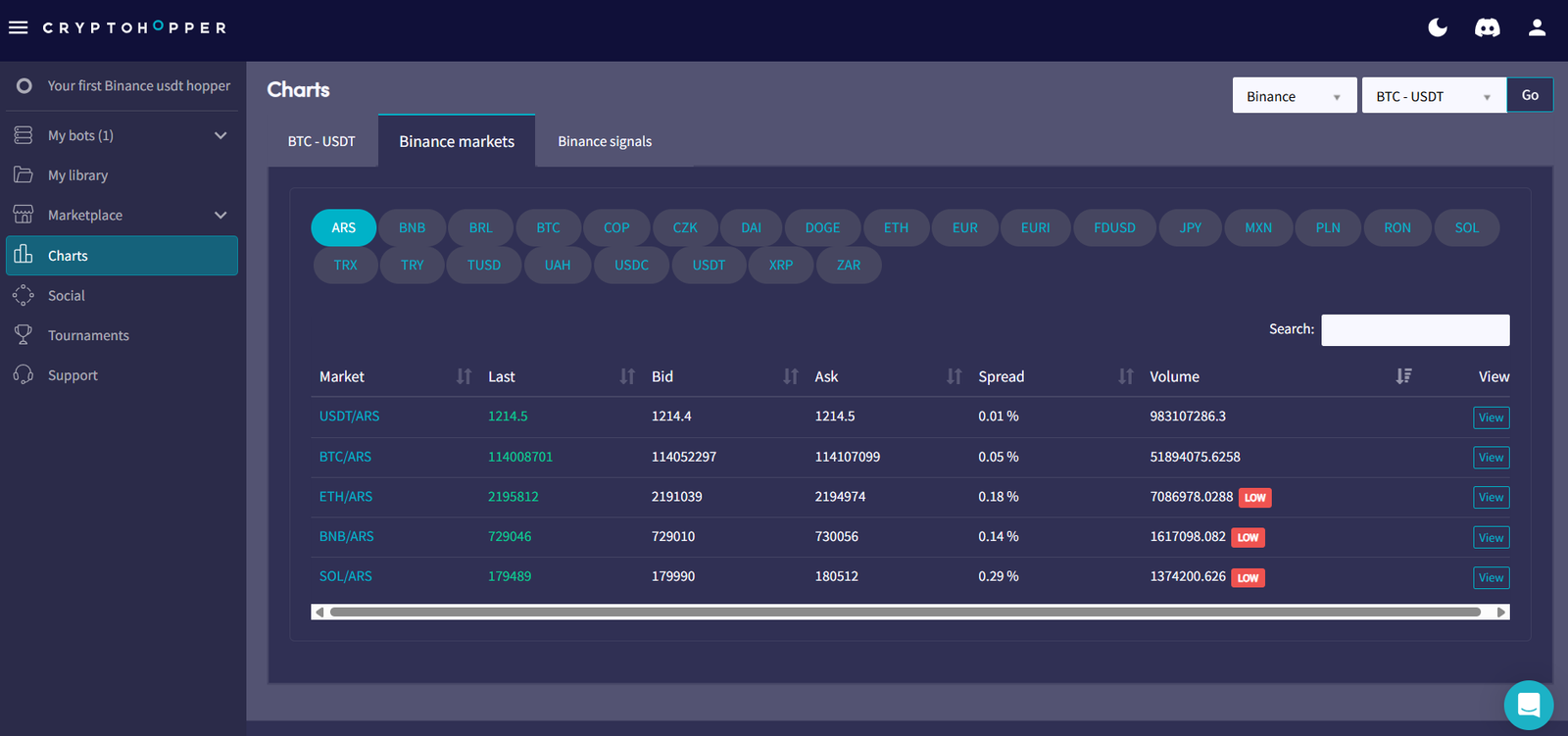Click the LOW badge on ETH/ARS volume
The image size is (1568, 736).
click(1255, 498)
